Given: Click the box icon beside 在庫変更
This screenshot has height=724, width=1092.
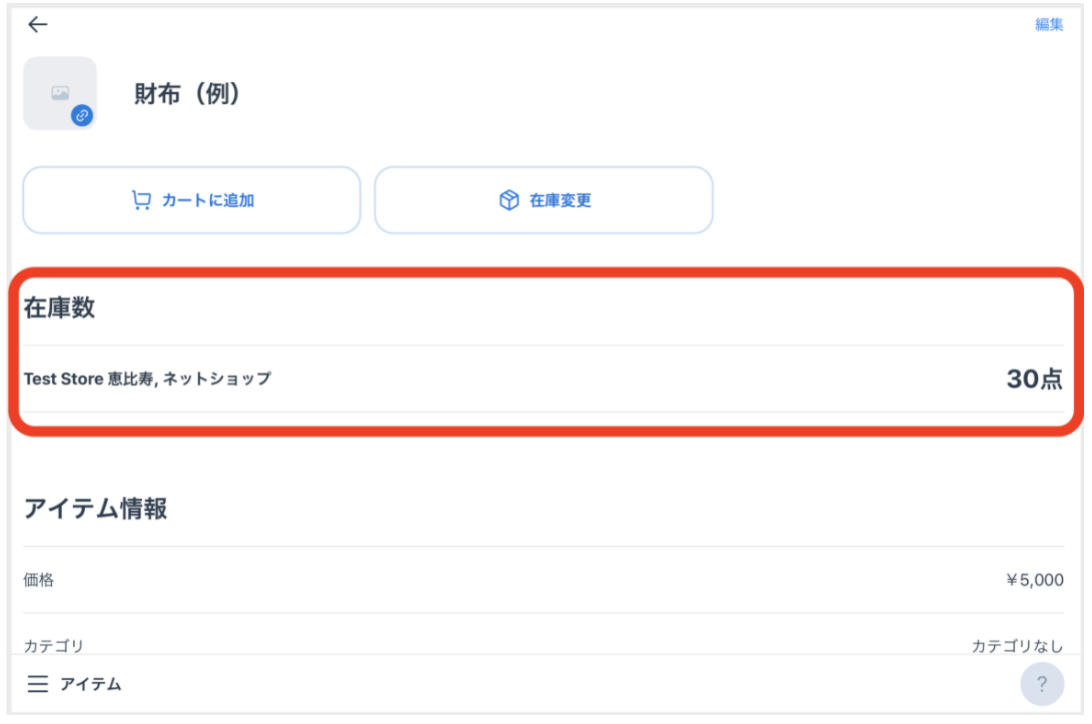Looking at the screenshot, I should click(x=509, y=200).
